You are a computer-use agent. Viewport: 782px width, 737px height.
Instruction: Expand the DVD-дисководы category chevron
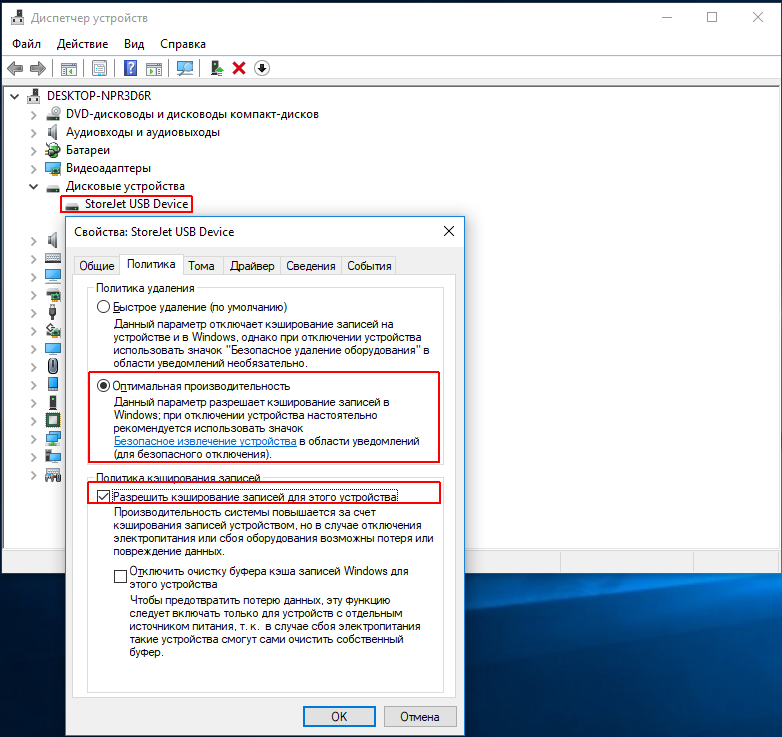click(33, 115)
